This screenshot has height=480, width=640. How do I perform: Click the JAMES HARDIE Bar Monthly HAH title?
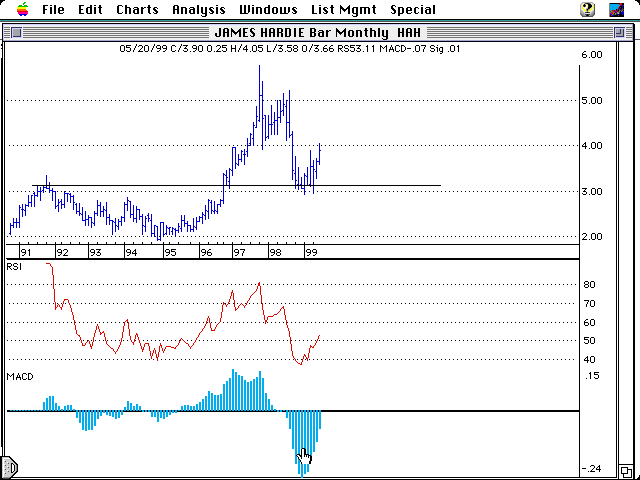[x=317, y=32]
